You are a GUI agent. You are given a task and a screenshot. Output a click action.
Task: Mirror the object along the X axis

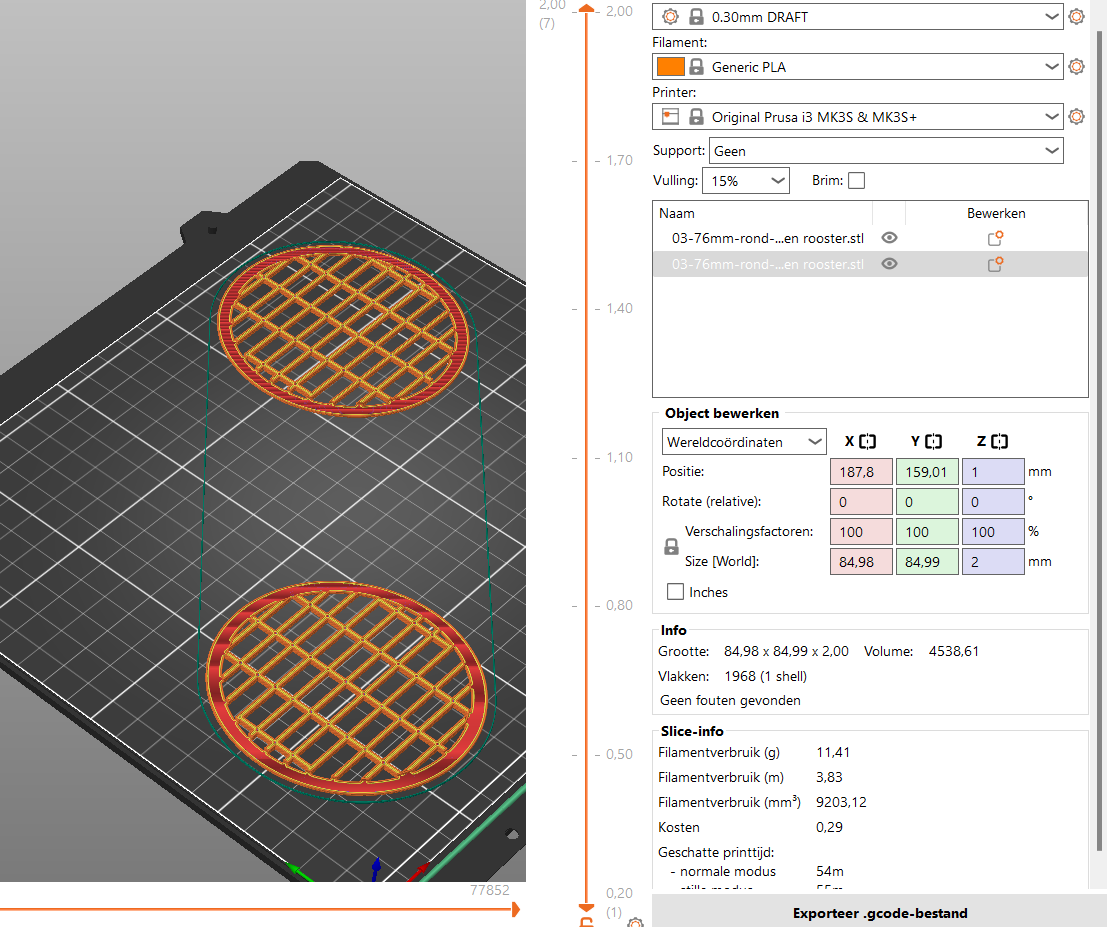coord(867,441)
